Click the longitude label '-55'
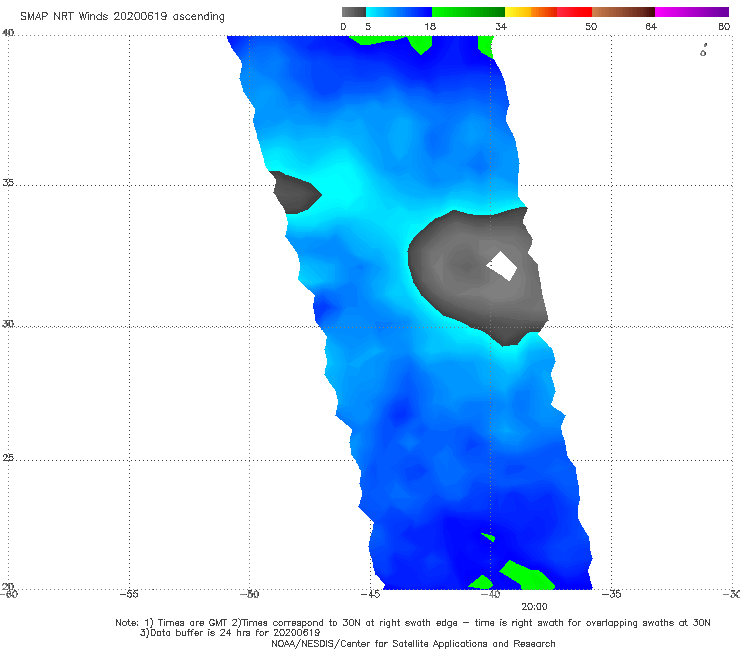 (129, 594)
